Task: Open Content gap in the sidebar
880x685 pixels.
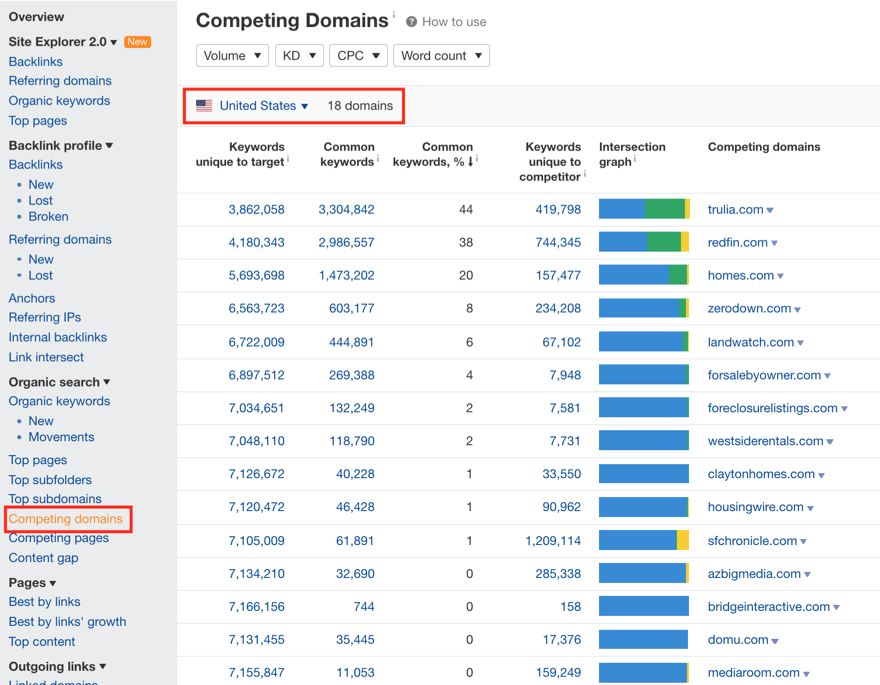Action: click(44, 558)
